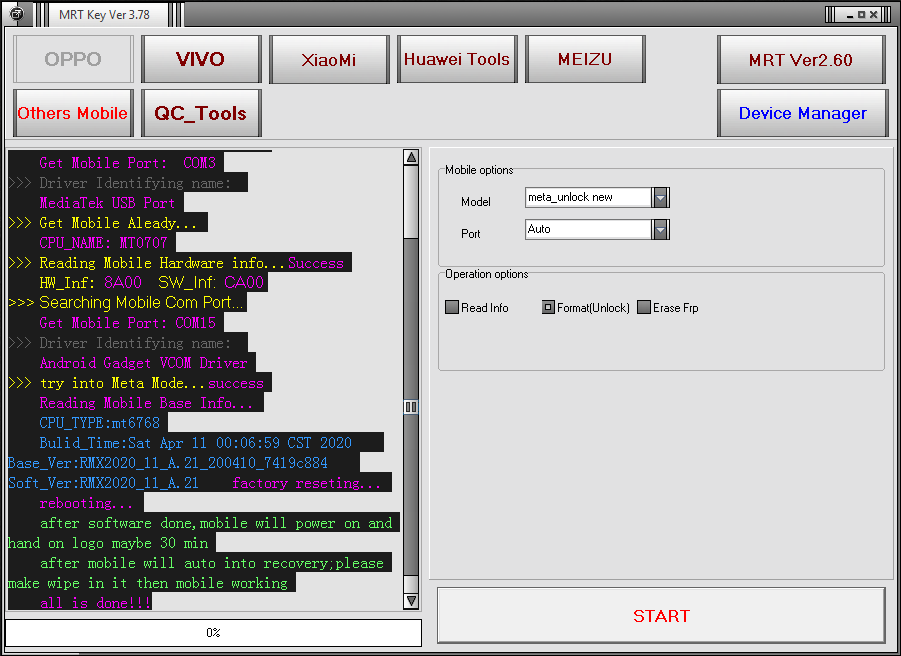Screen dimensions: 901x656
Task: Click the 'Mobile options' group label
Action: pyautogui.click(x=479, y=170)
